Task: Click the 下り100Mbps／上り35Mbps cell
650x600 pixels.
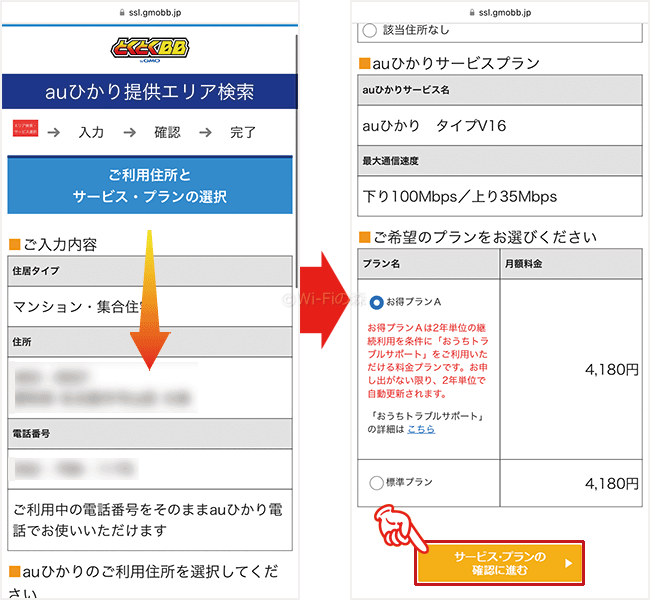Action: 500,197
